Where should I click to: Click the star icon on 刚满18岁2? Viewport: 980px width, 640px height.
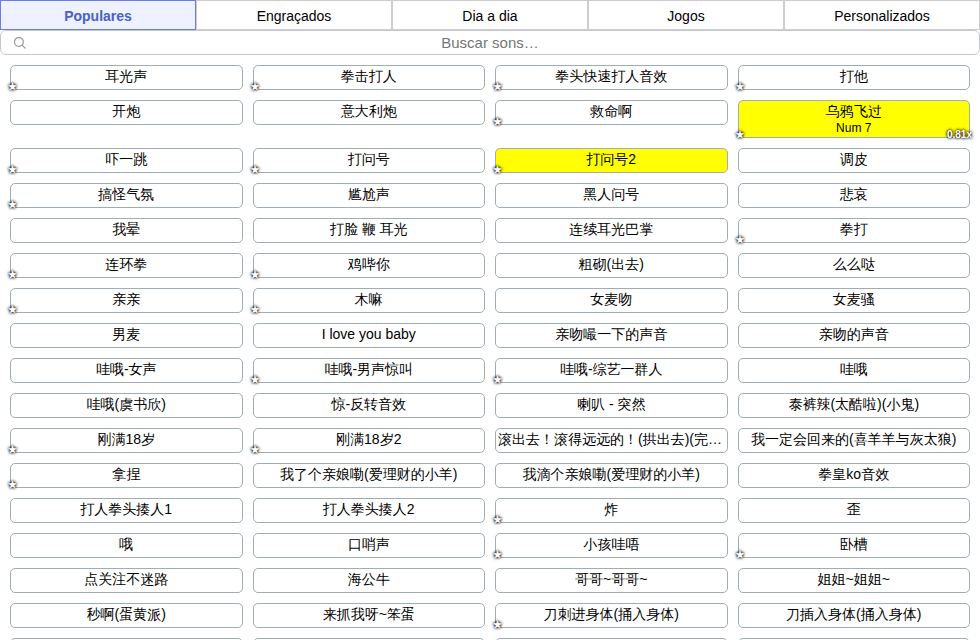(x=255, y=450)
